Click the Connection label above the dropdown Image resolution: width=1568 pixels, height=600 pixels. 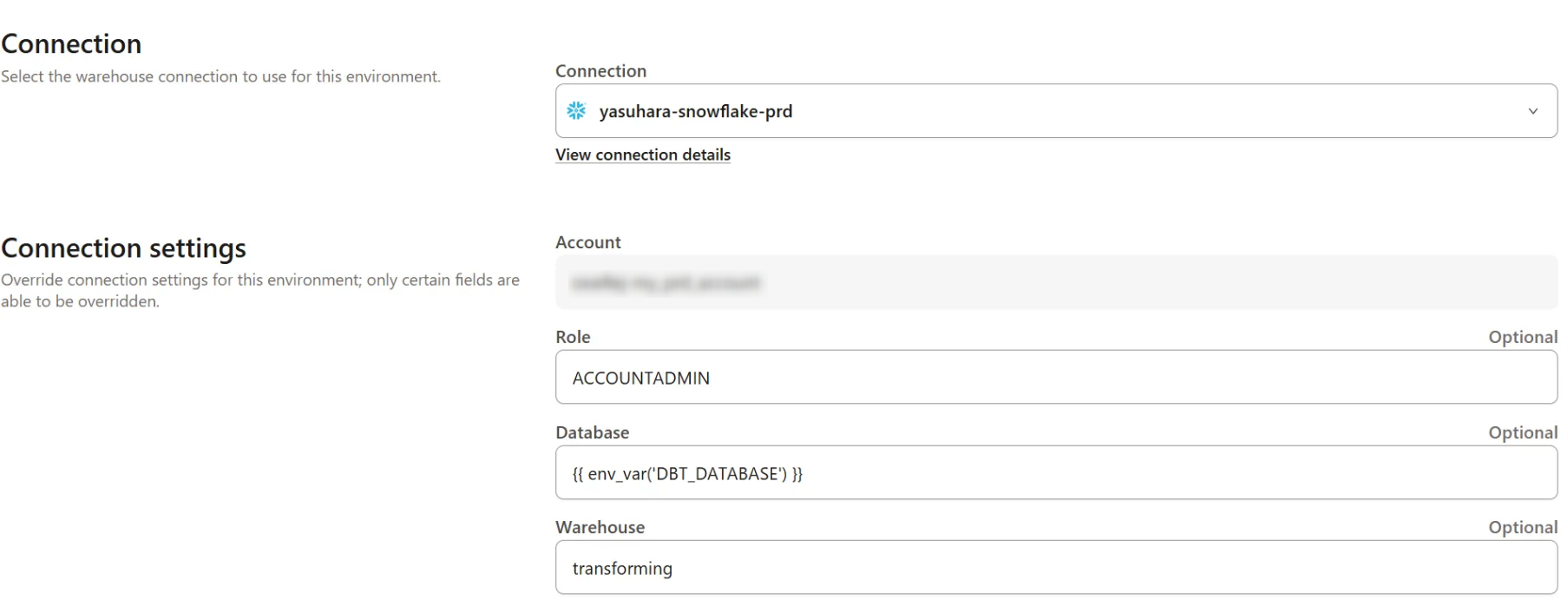(x=601, y=71)
